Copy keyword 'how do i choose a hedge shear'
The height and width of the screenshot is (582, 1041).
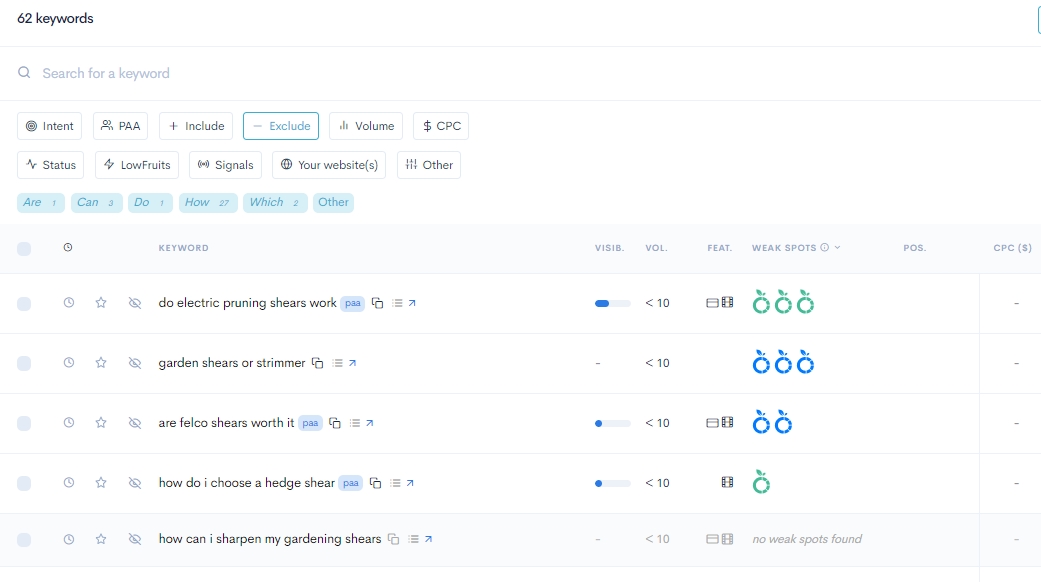(375, 483)
